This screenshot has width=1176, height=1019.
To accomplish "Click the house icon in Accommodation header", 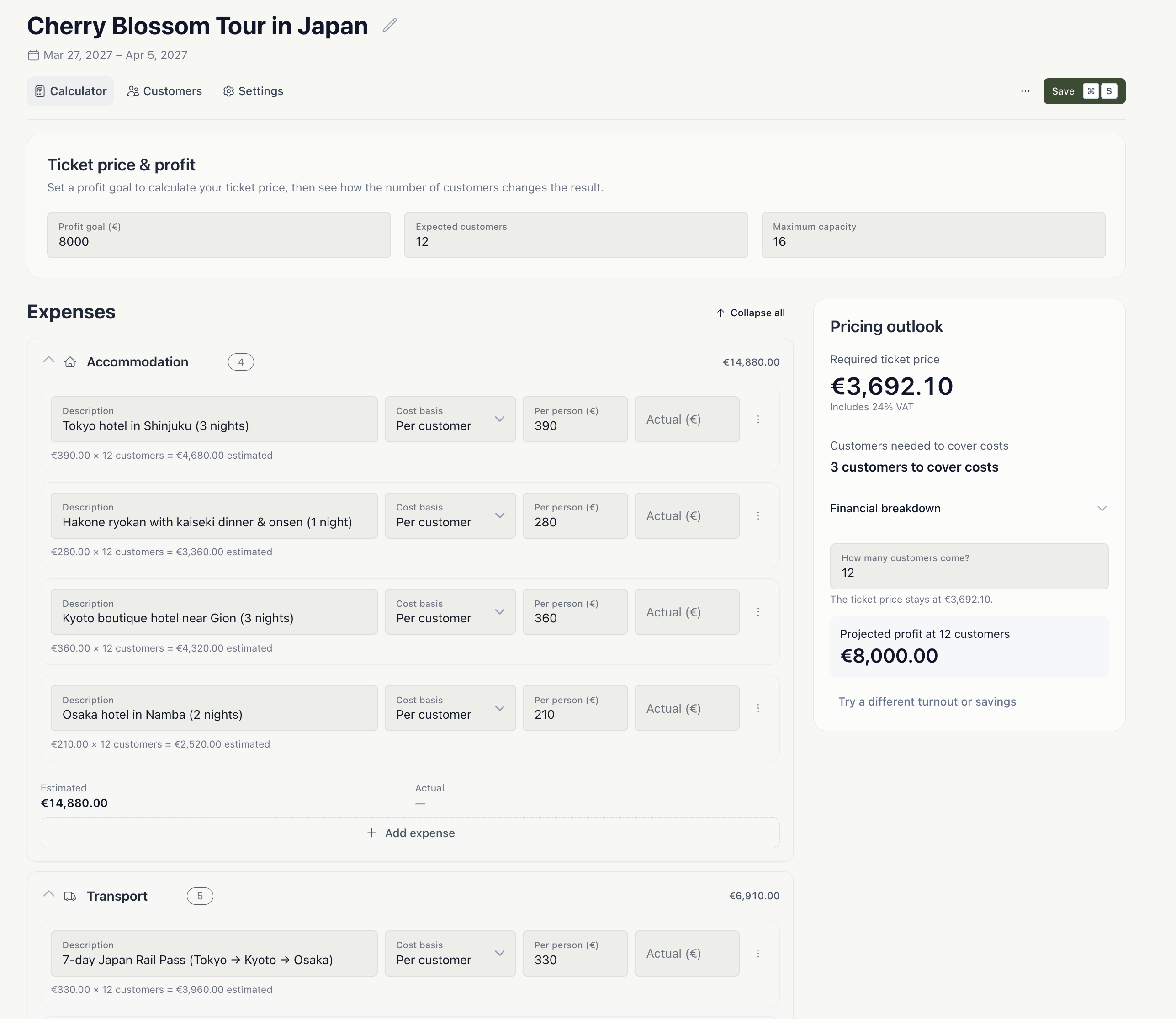I will coord(70,362).
